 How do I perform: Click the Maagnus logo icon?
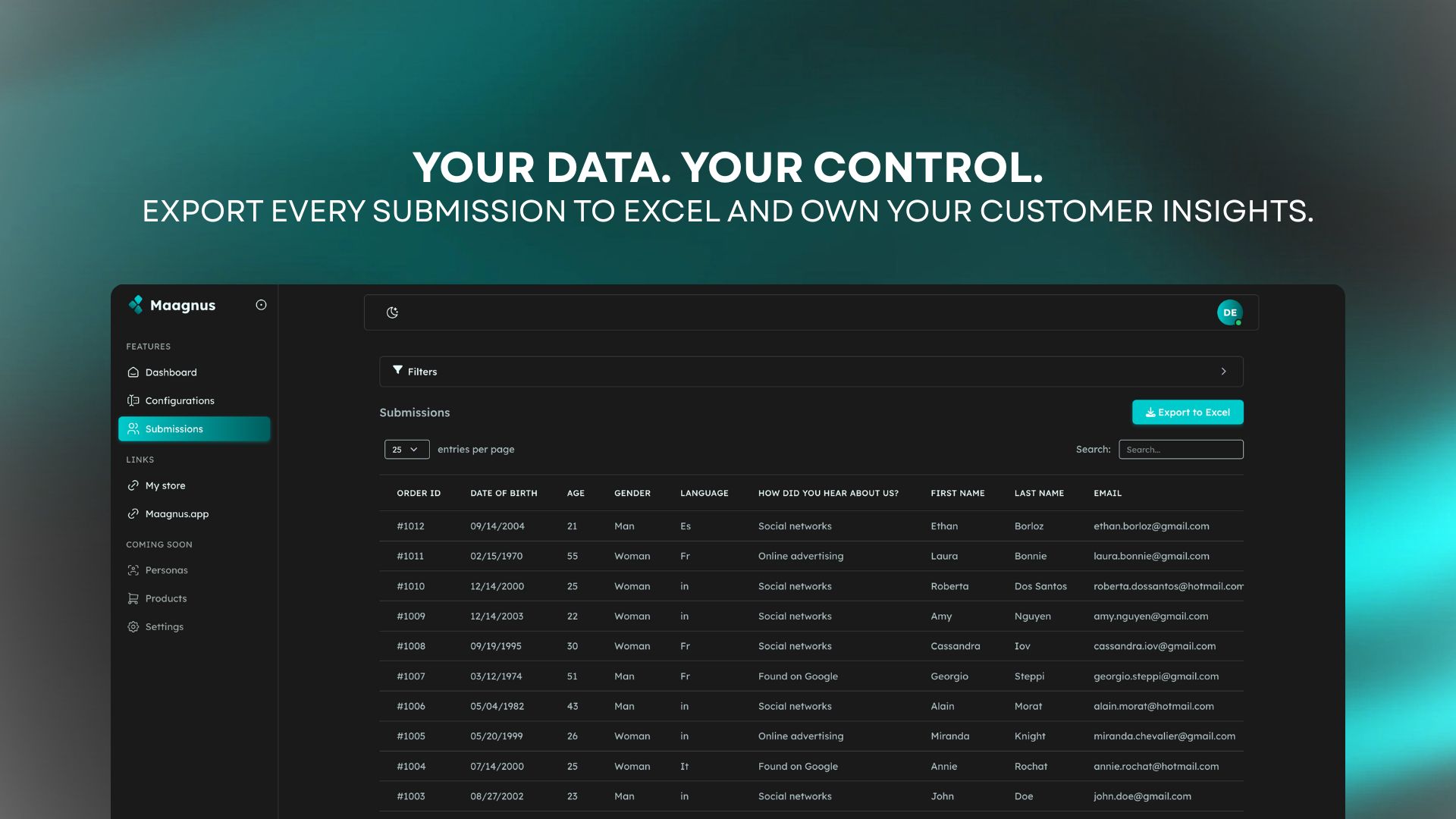[136, 305]
